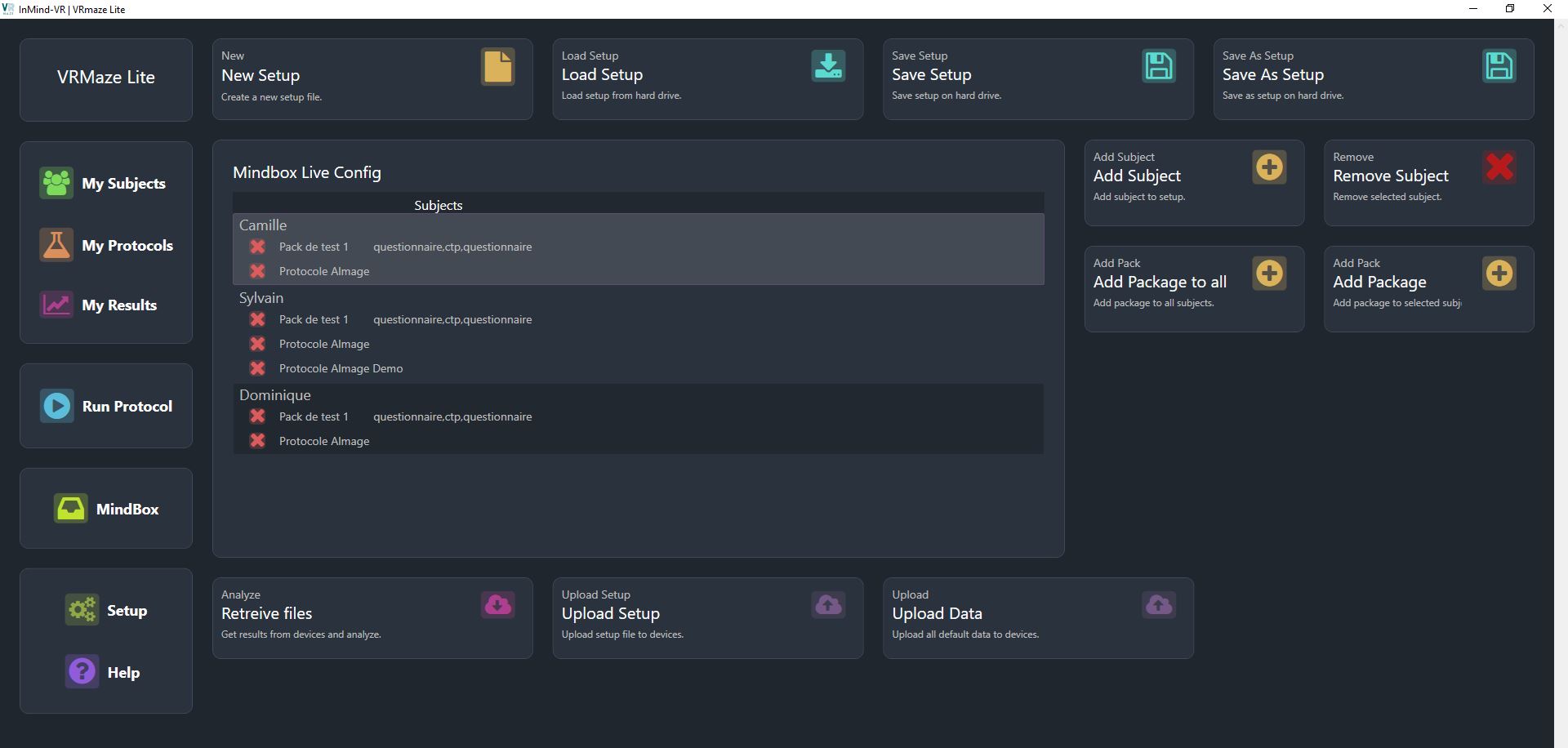Click the MindBox tray icon

point(71,509)
